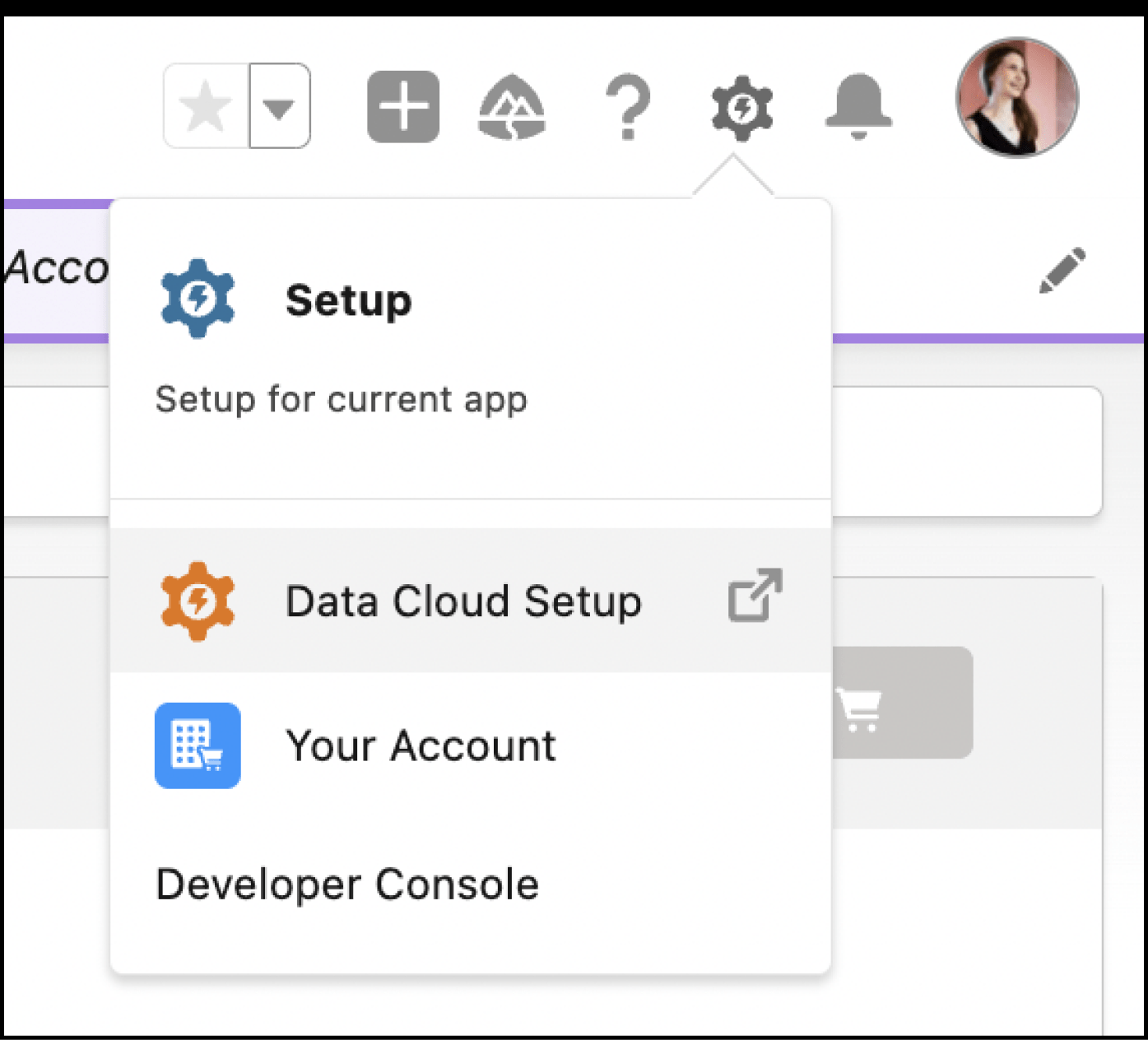The image size is (1148, 1040).
Task: Click Setup for current app
Action: tap(342, 400)
